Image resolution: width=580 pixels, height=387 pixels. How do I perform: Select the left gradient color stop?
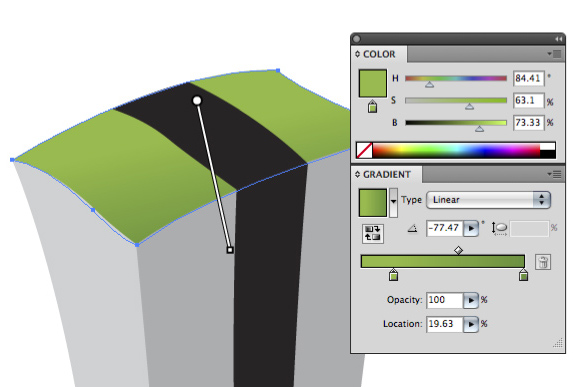pyautogui.click(x=394, y=275)
